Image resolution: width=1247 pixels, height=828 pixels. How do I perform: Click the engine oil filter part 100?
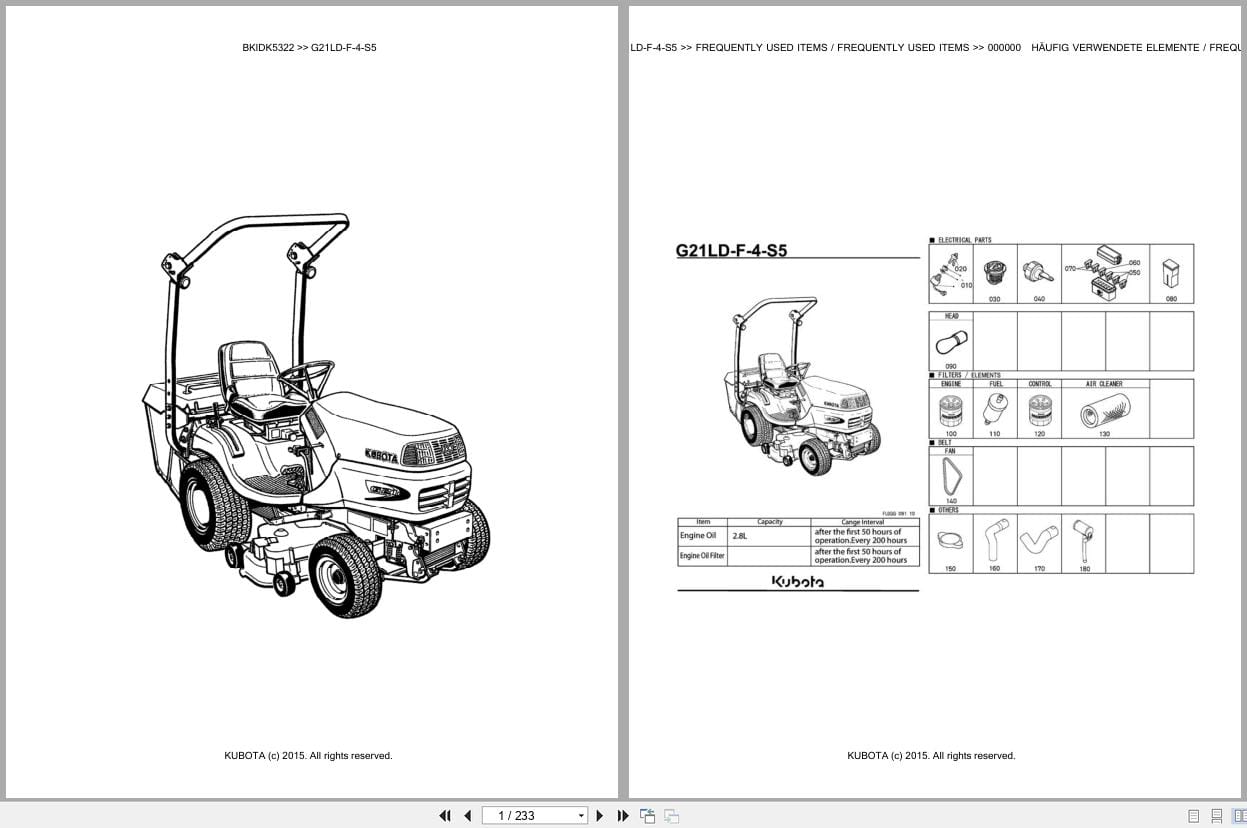point(950,411)
